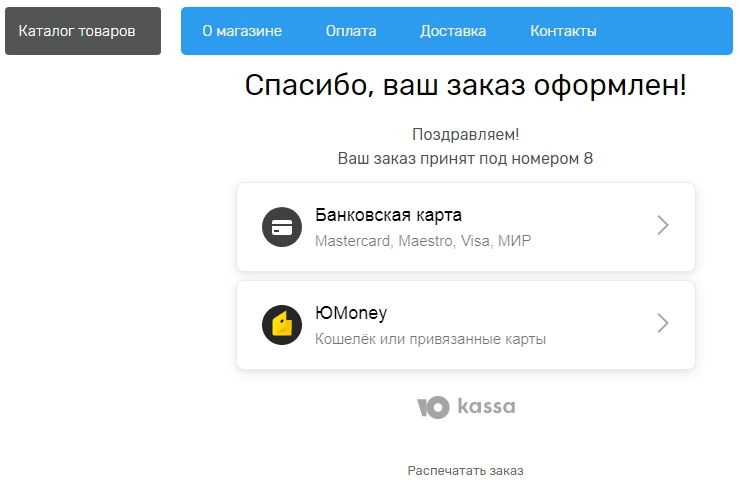The height and width of the screenshot is (484, 740).
Task: Click the 'Mastercard, Maestro, Visa, МИР' subtitle
Action: 423,241
